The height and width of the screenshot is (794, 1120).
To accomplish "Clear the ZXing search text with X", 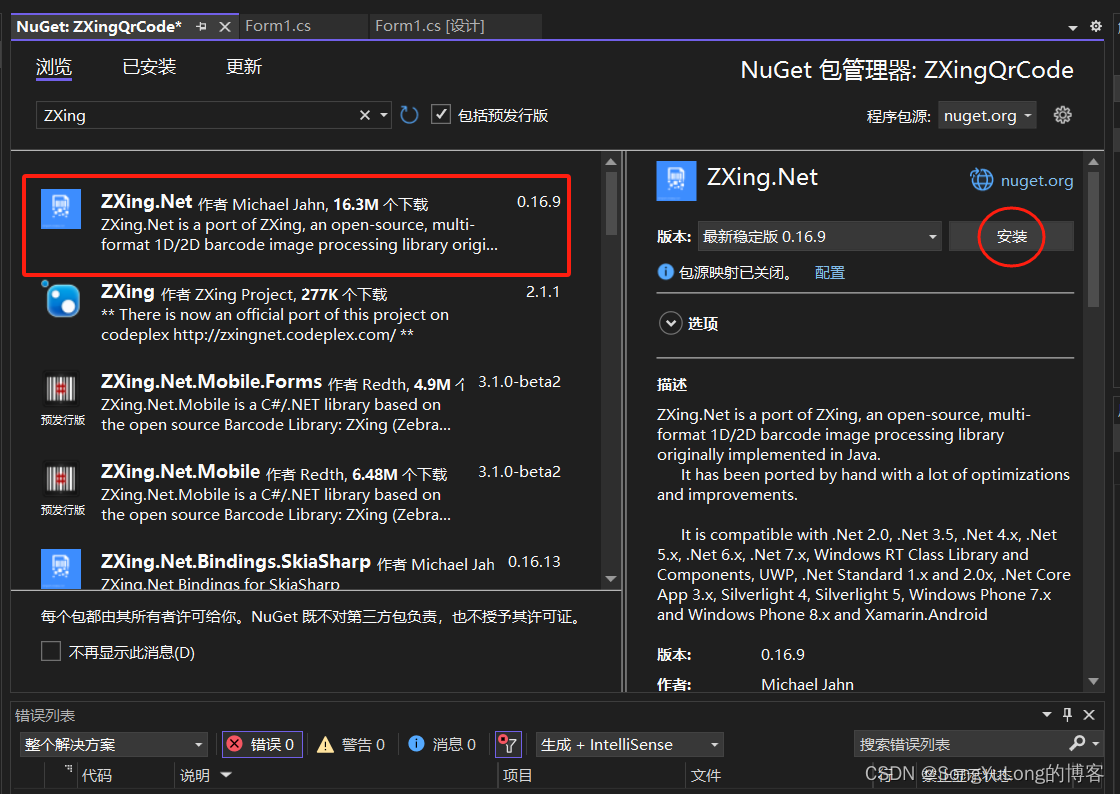I will pos(364,115).
